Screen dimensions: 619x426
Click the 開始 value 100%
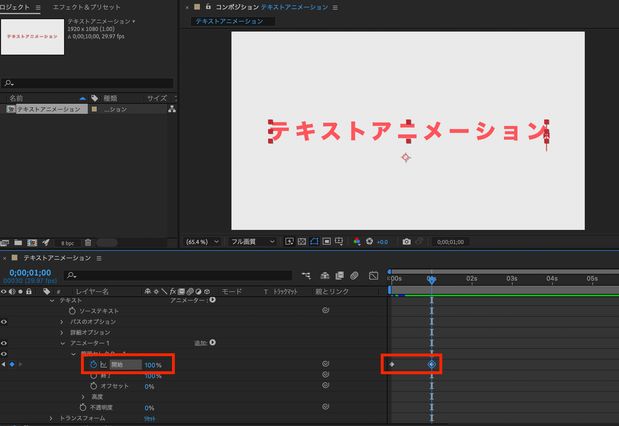coord(153,365)
